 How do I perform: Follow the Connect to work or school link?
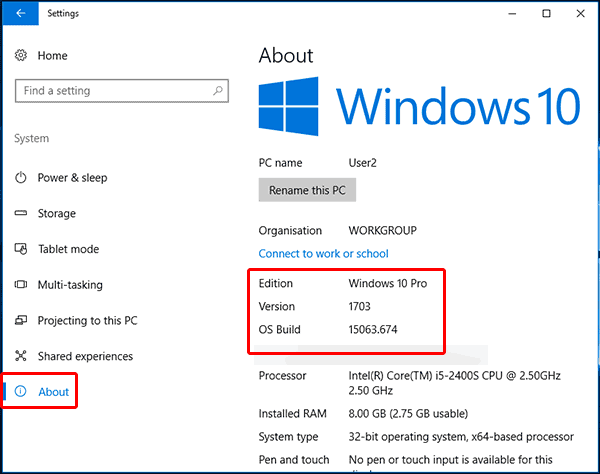coord(323,254)
